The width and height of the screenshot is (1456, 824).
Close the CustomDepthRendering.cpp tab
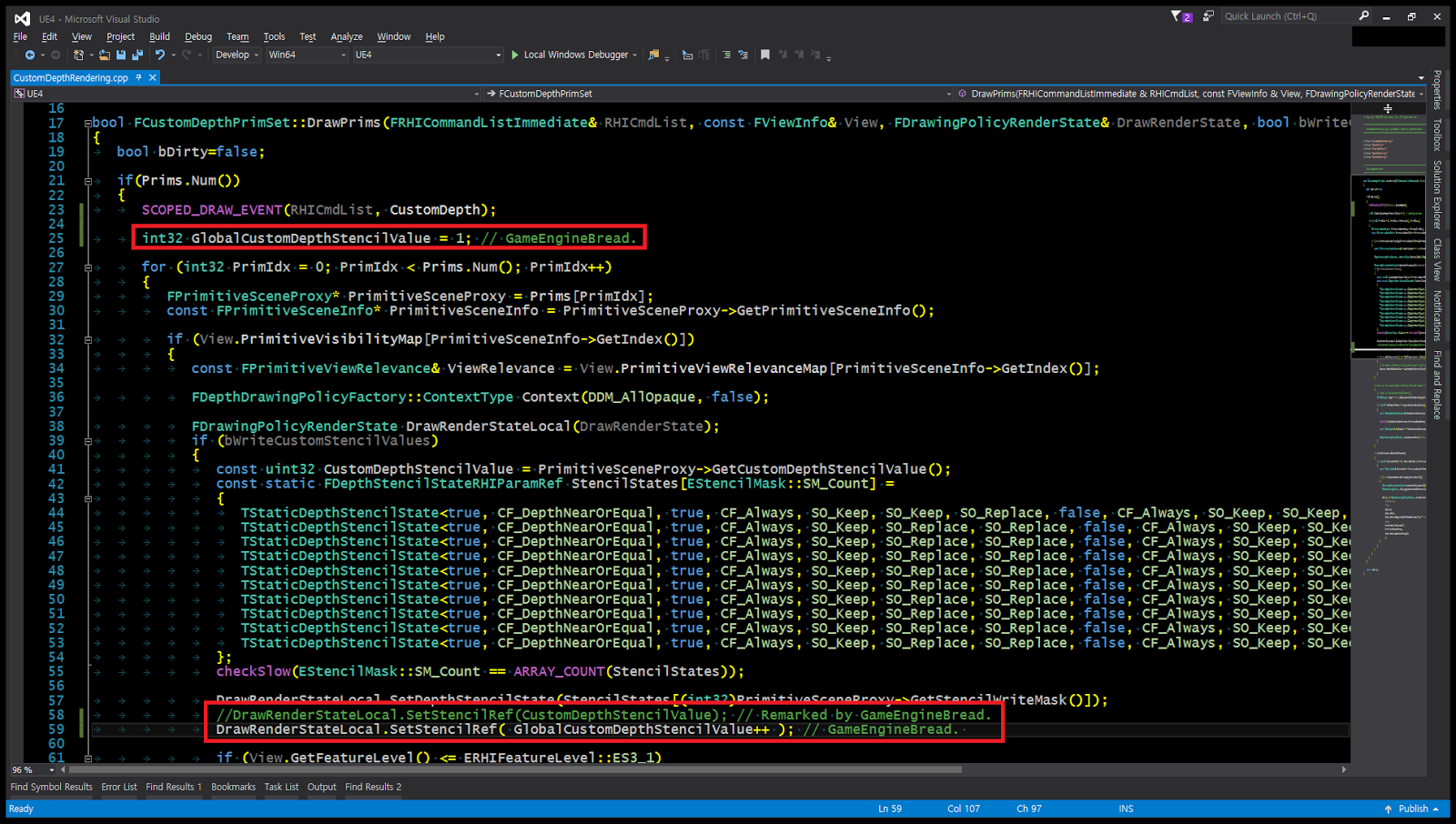click(153, 78)
